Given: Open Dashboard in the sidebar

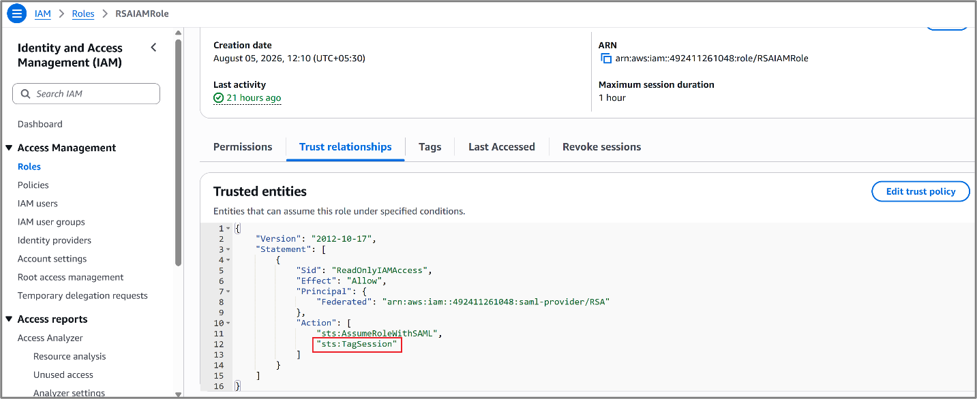Looking at the screenshot, I should [40, 124].
